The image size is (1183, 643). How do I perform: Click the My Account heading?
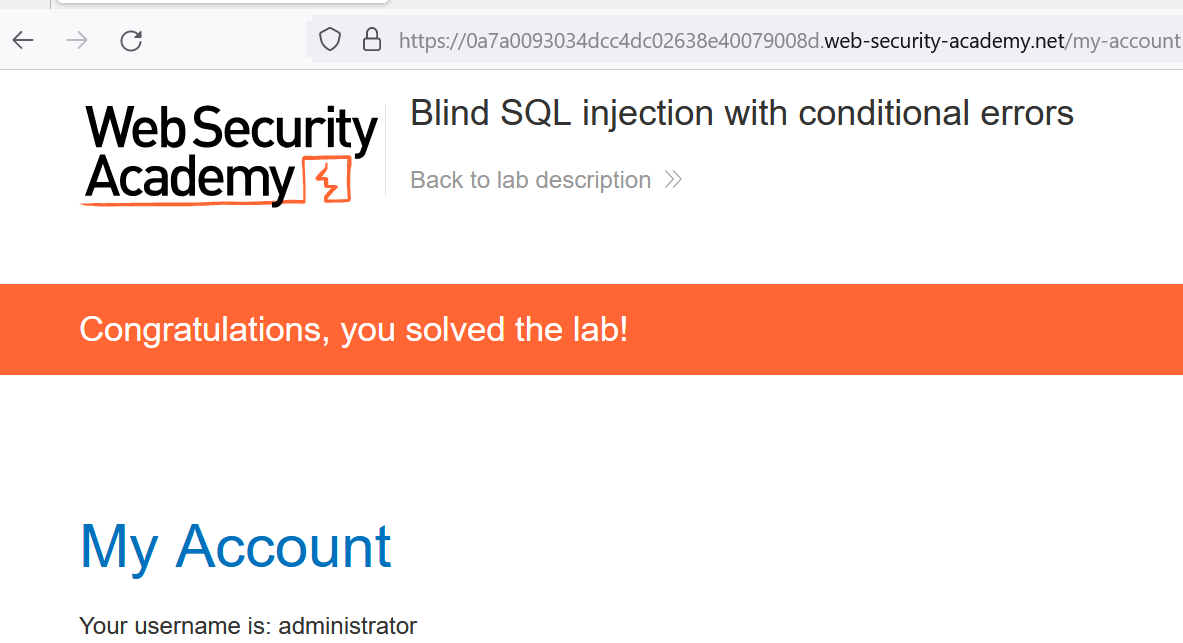coord(235,546)
